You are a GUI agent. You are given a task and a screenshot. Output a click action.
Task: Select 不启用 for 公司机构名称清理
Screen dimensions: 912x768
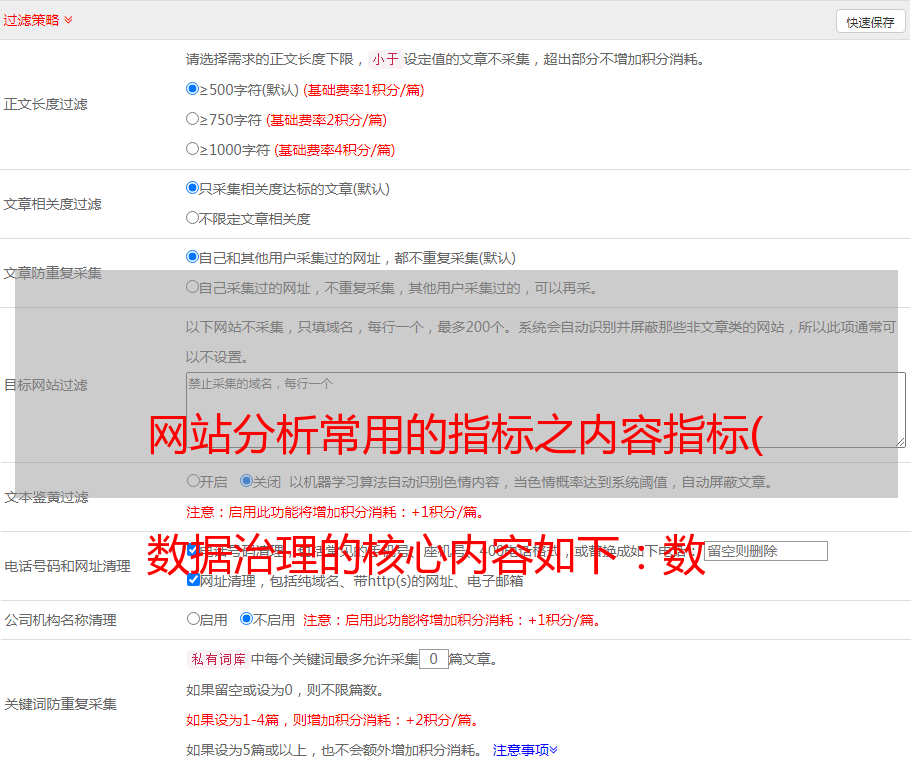(247, 619)
